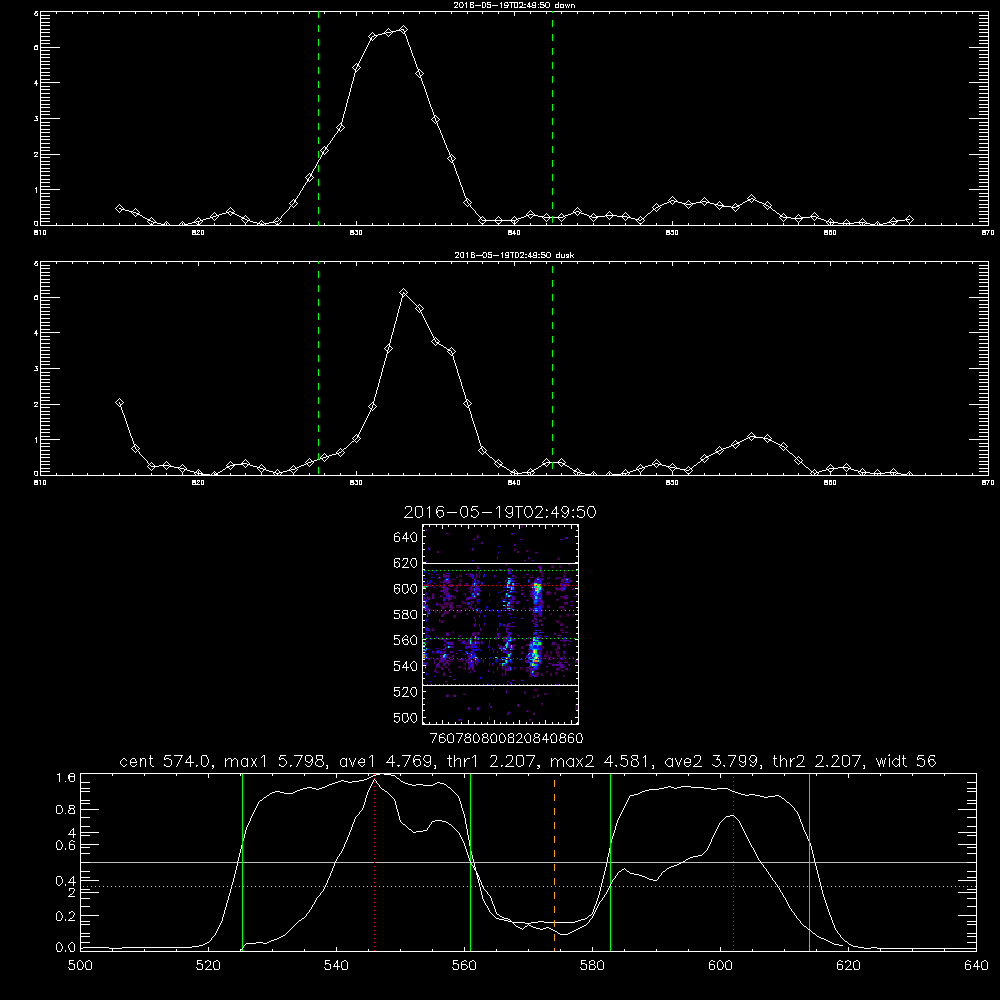This screenshot has width=1000, height=1000.
Task: Click the '520' y-axis label beside the spectrogram
Action: point(406,691)
